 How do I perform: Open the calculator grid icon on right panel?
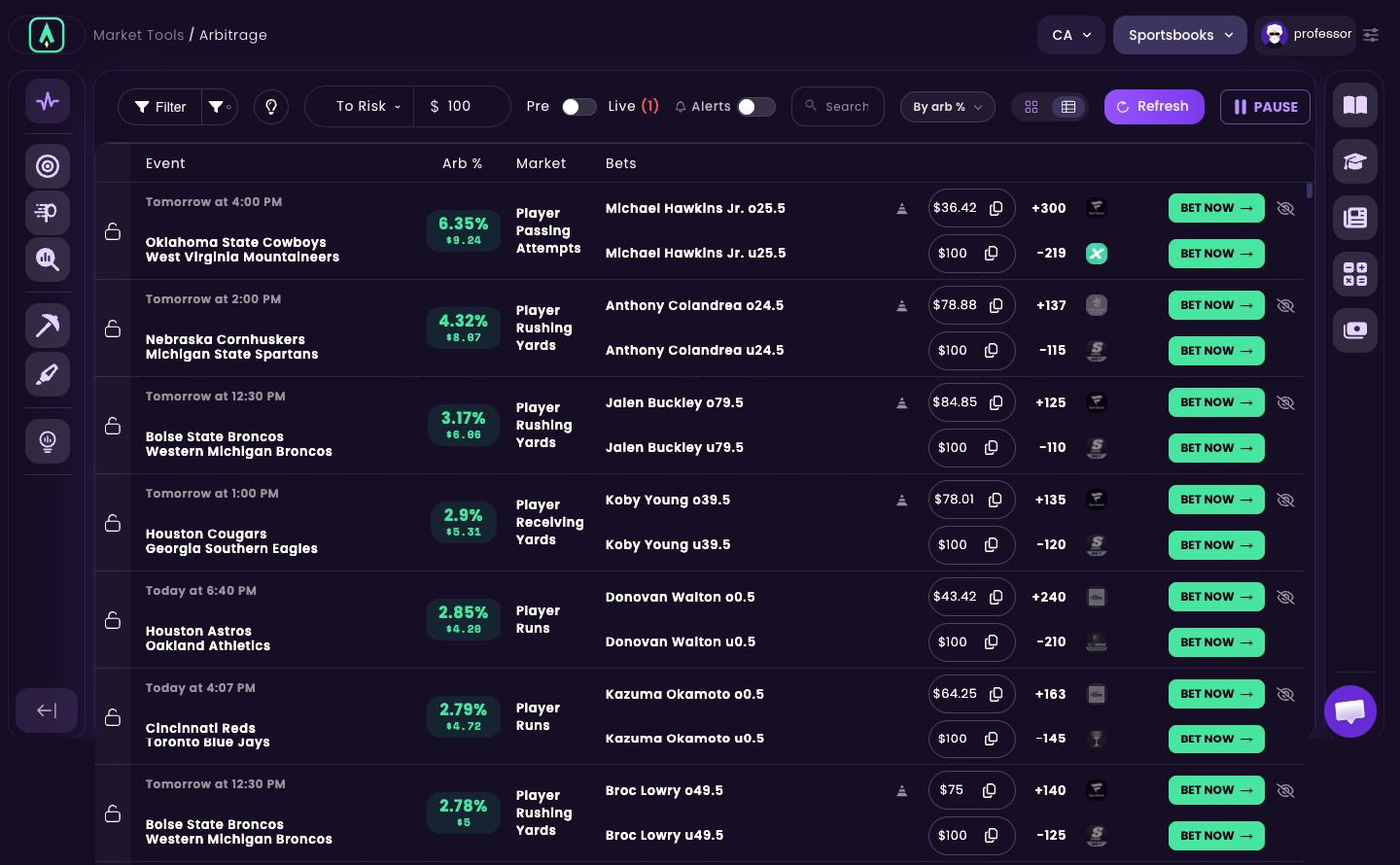tap(1355, 274)
